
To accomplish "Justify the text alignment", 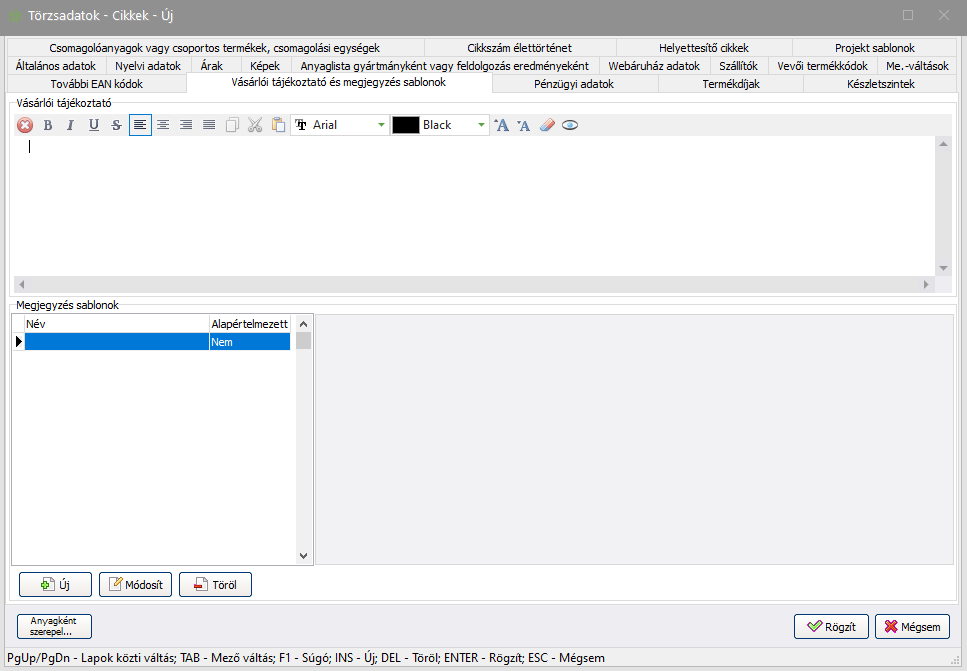I will 209,125.
